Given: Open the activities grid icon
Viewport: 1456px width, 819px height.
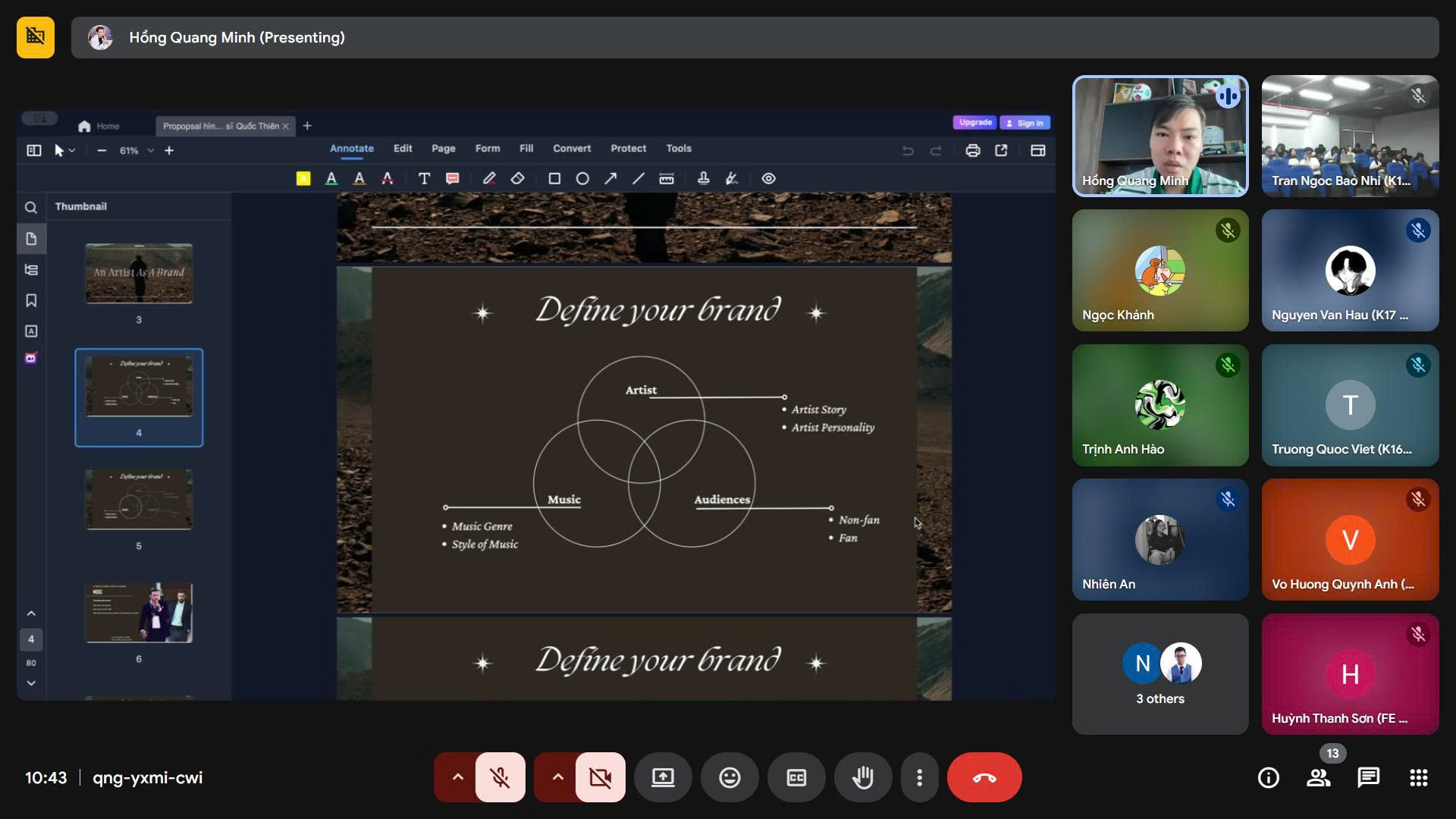Looking at the screenshot, I should coord(1418,777).
